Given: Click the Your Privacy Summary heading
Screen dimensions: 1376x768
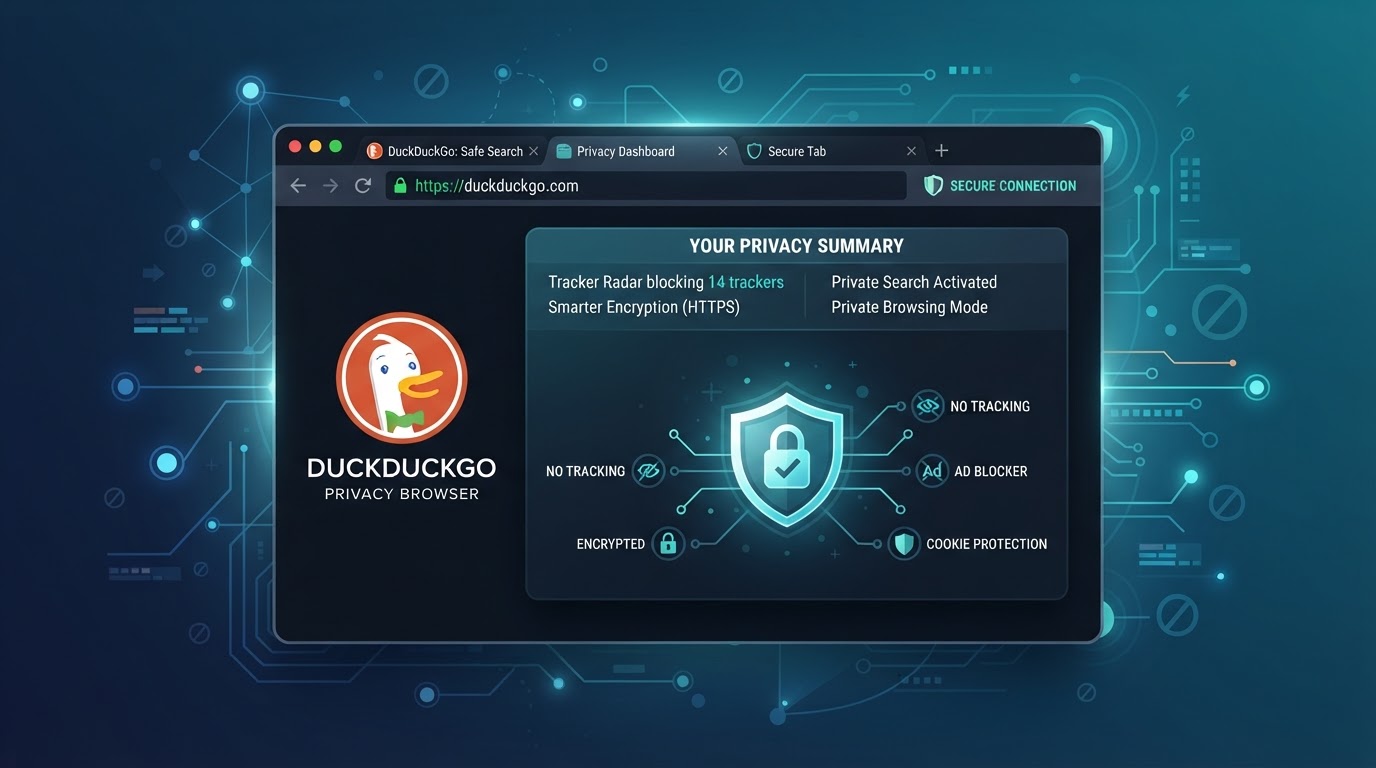Looking at the screenshot, I should 796,246.
